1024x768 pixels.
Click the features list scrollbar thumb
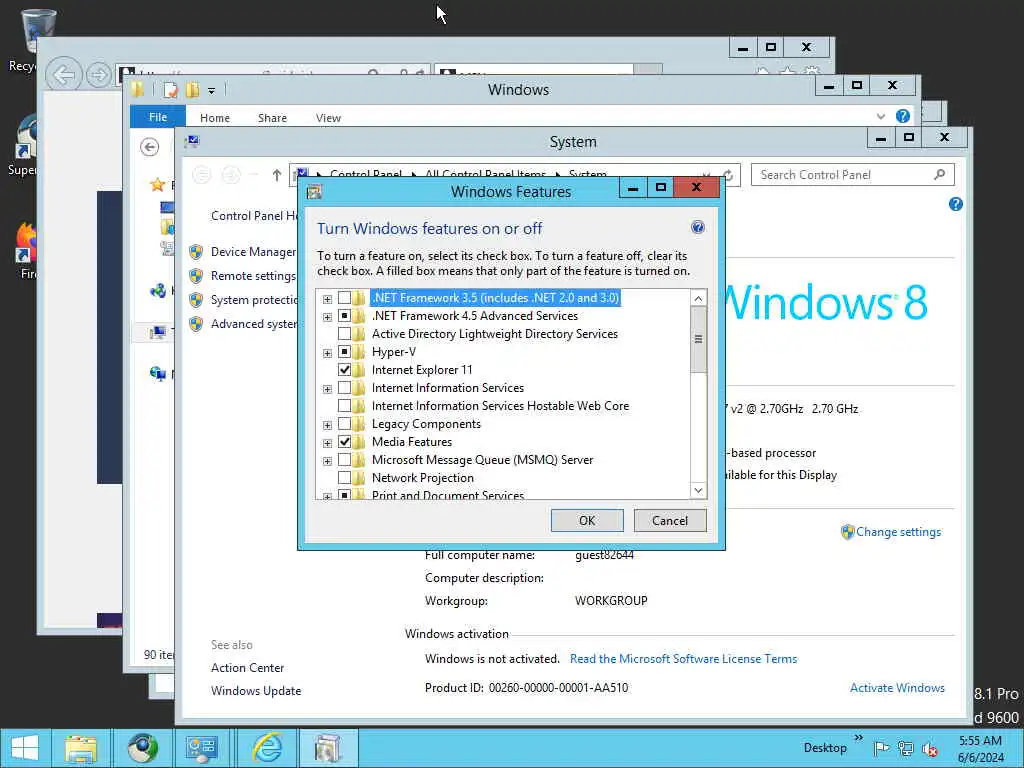click(x=698, y=339)
